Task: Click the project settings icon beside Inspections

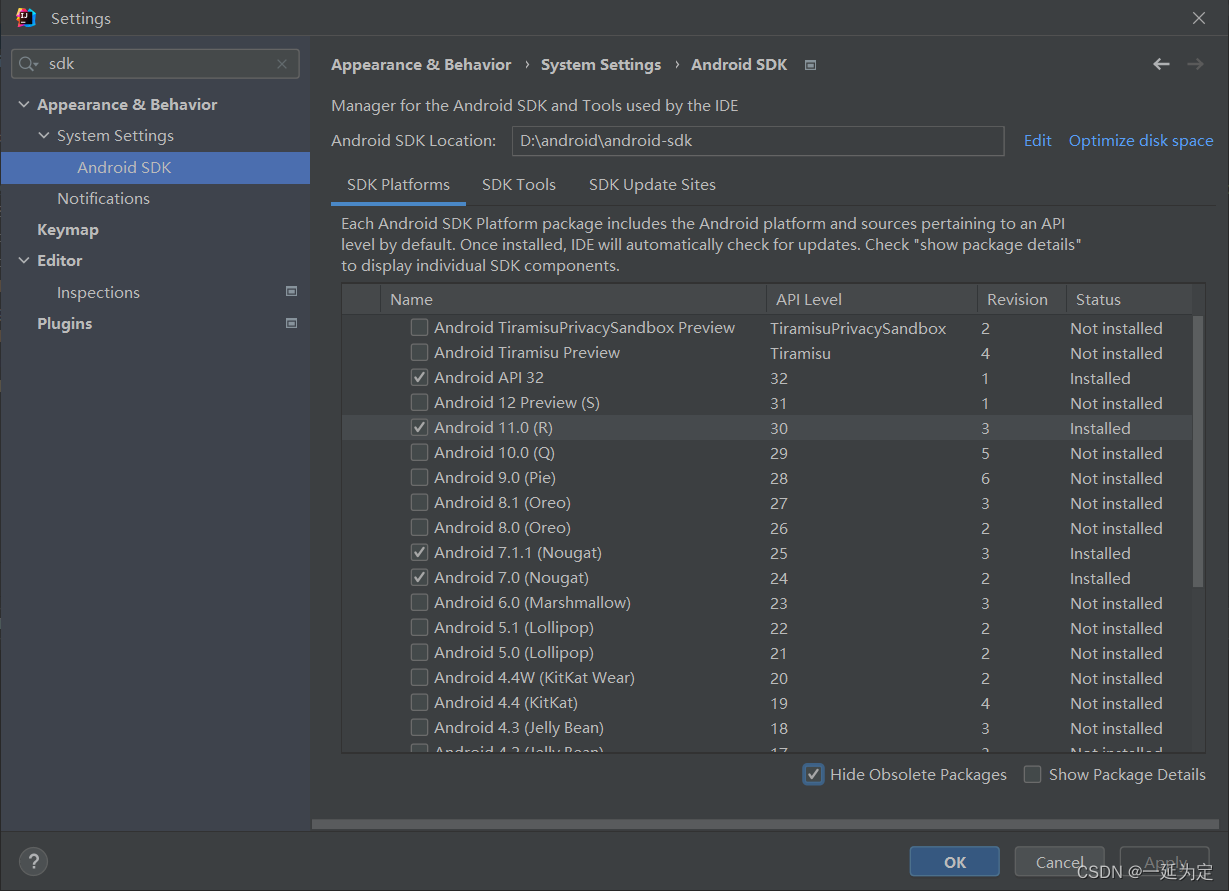Action: (x=291, y=292)
